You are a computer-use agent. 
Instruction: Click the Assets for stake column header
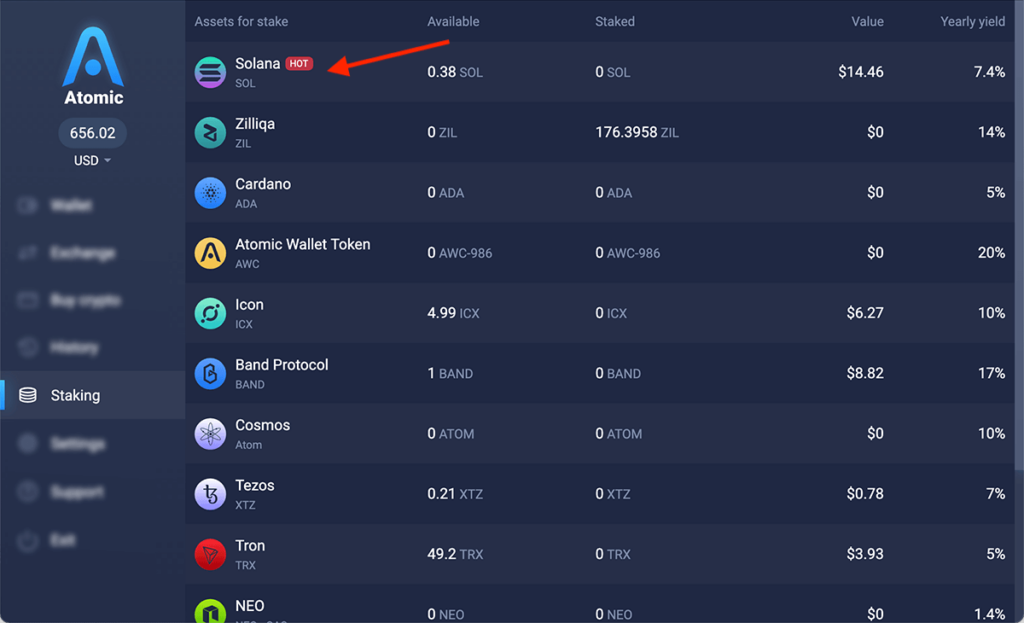(x=241, y=22)
